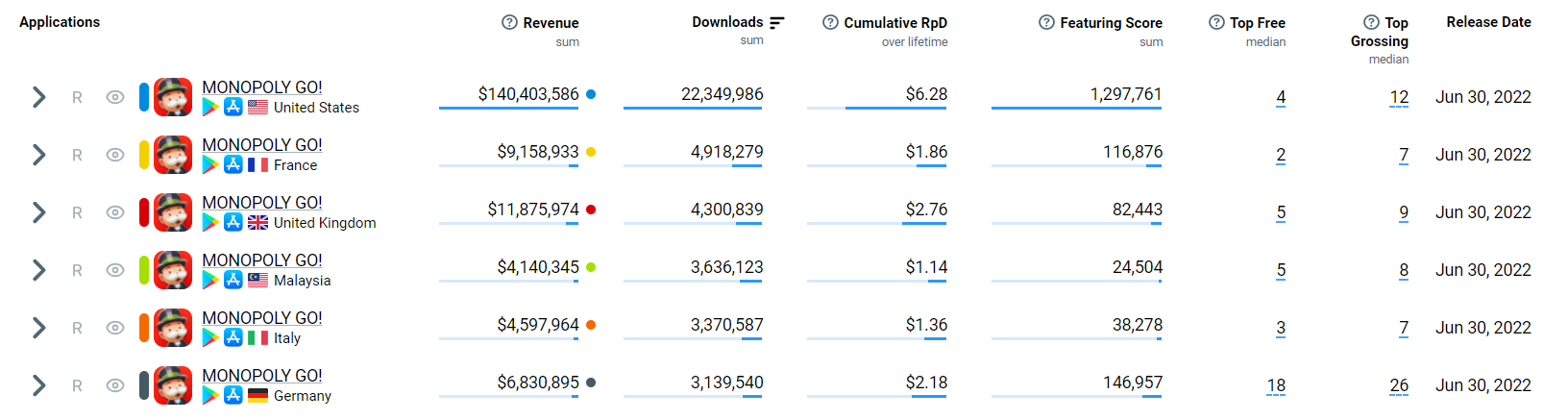Sort by Revenue column header
This screenshot has height=420, width=1568.
pyautogui.click(x=551, y=23)
